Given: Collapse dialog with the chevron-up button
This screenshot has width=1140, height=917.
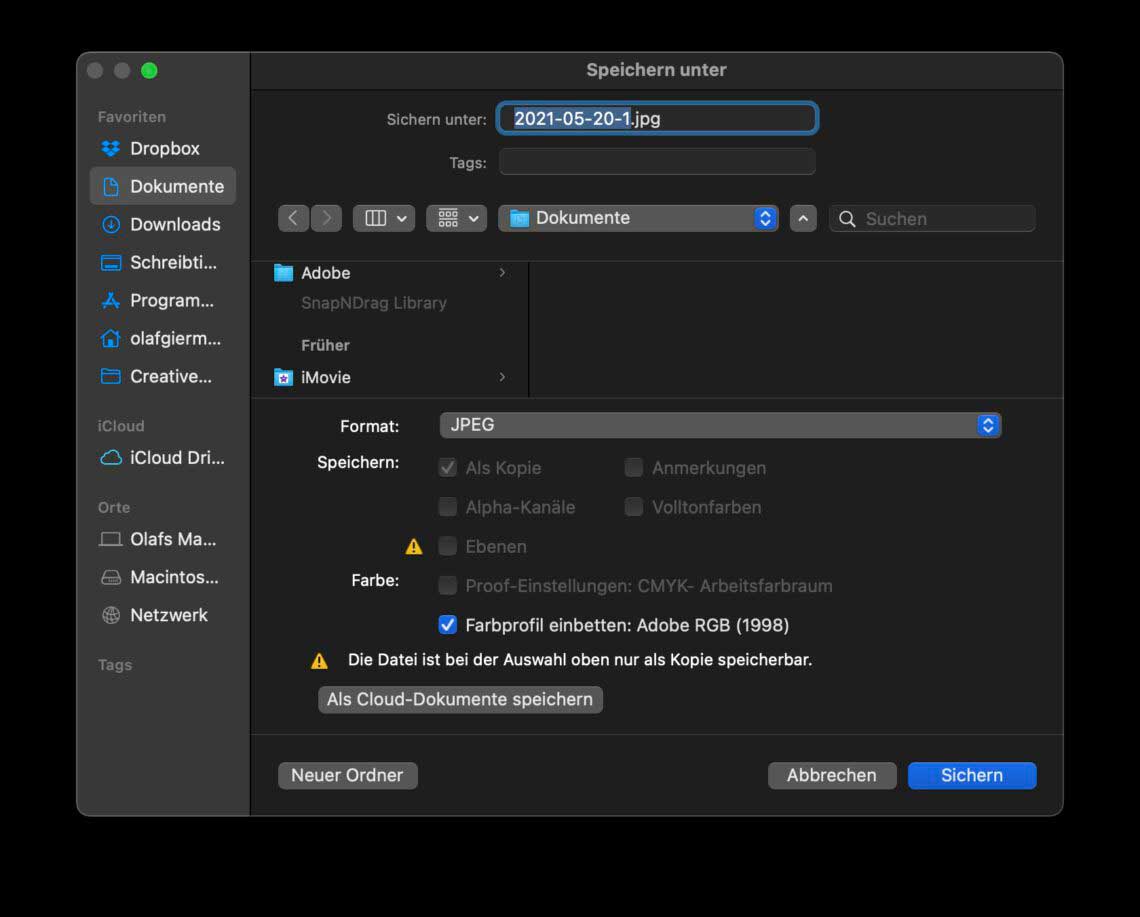Looking at the screenshot, I should click(803, 218).
